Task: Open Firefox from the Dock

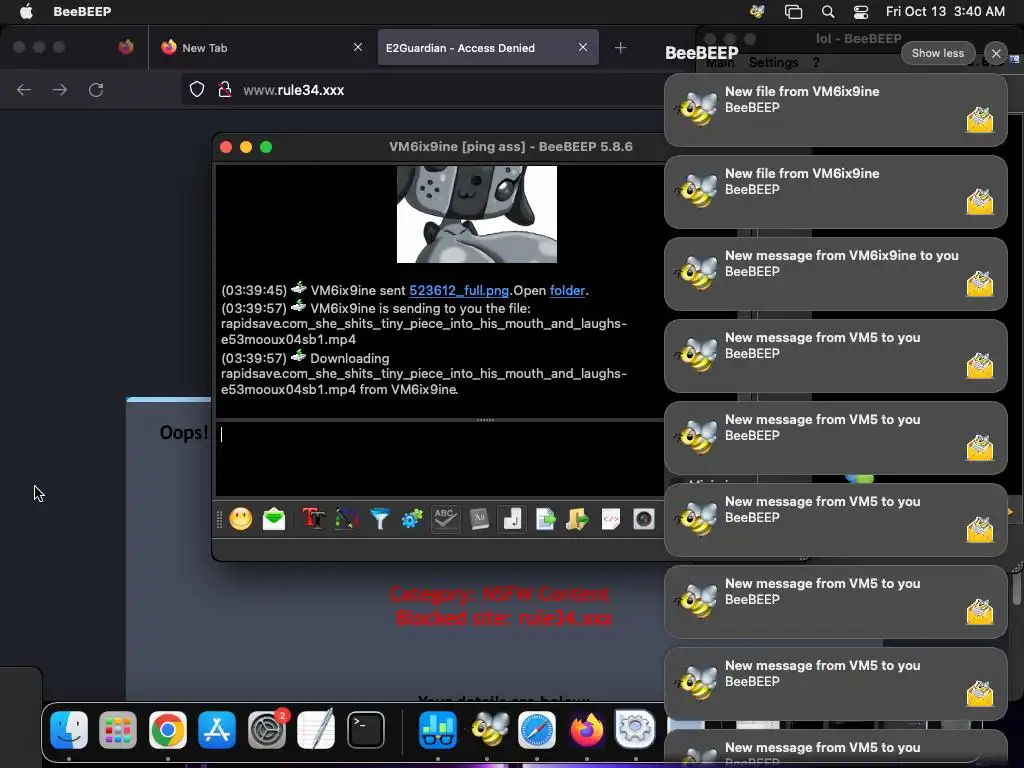Action: pos(586,729)
